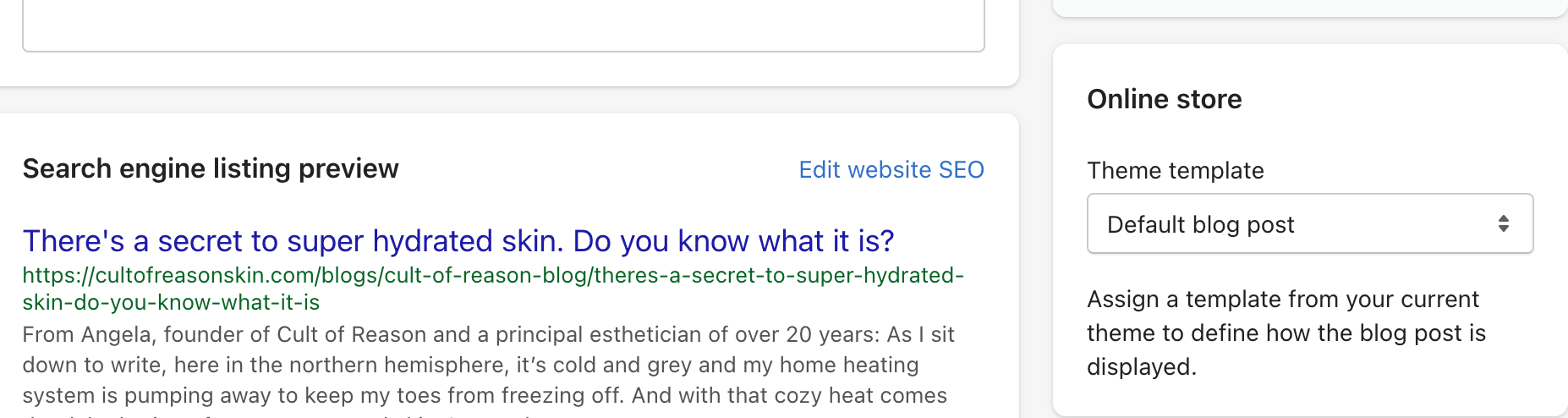
Task: Click the words 'Do you know what it is?'
Action: tap(733, 241)
